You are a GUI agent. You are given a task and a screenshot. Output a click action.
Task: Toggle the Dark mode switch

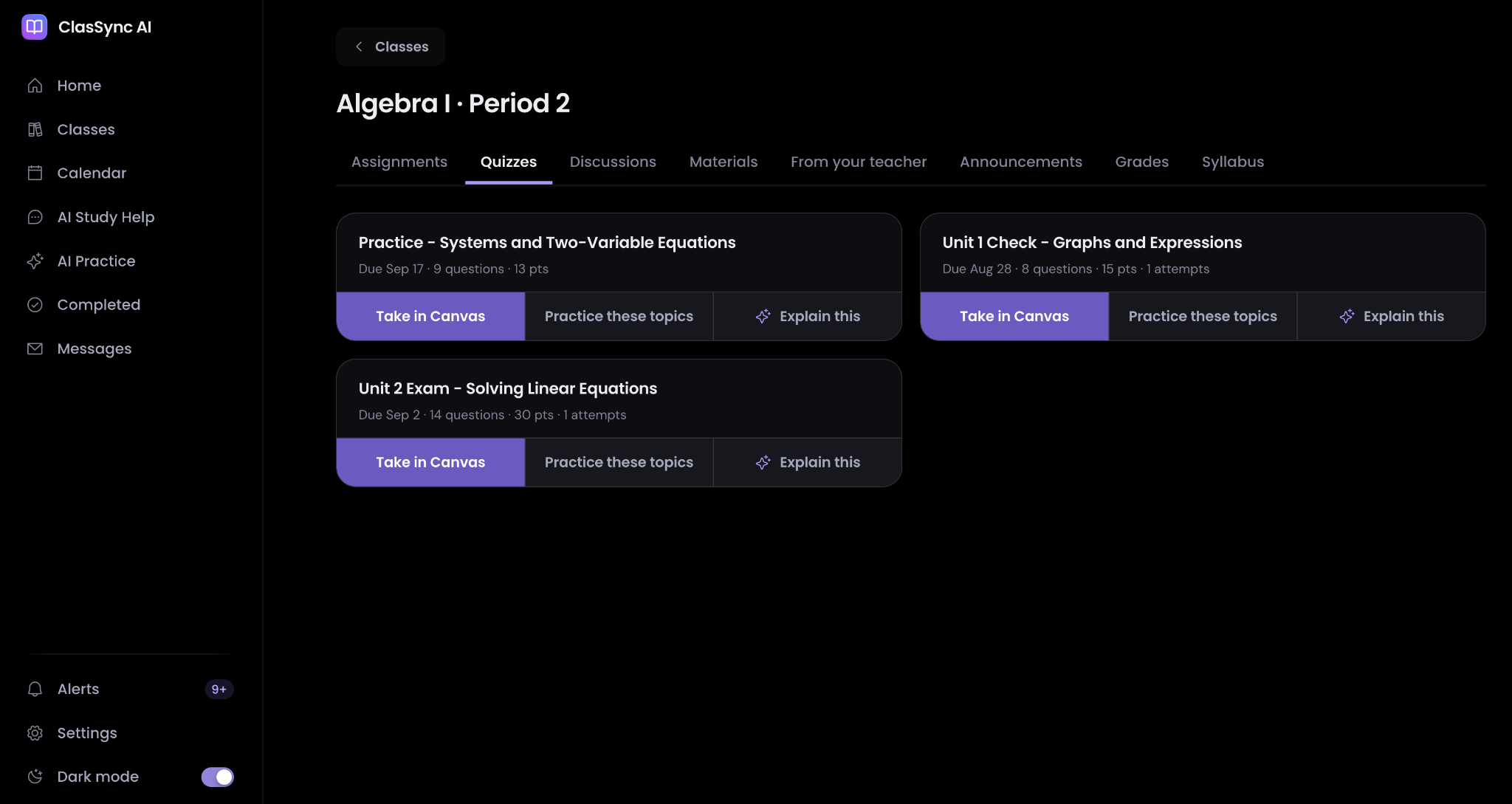coord(218,777)
